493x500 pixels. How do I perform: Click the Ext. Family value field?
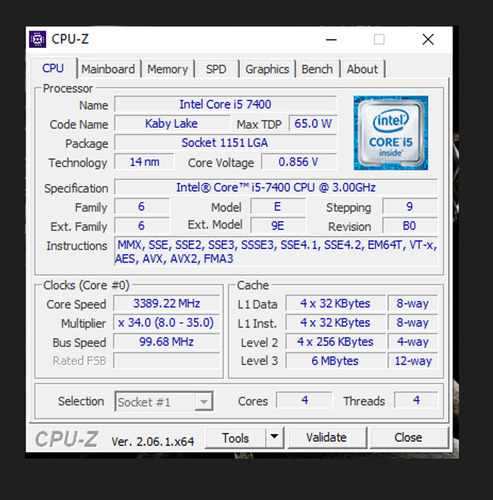click(142, 226)
